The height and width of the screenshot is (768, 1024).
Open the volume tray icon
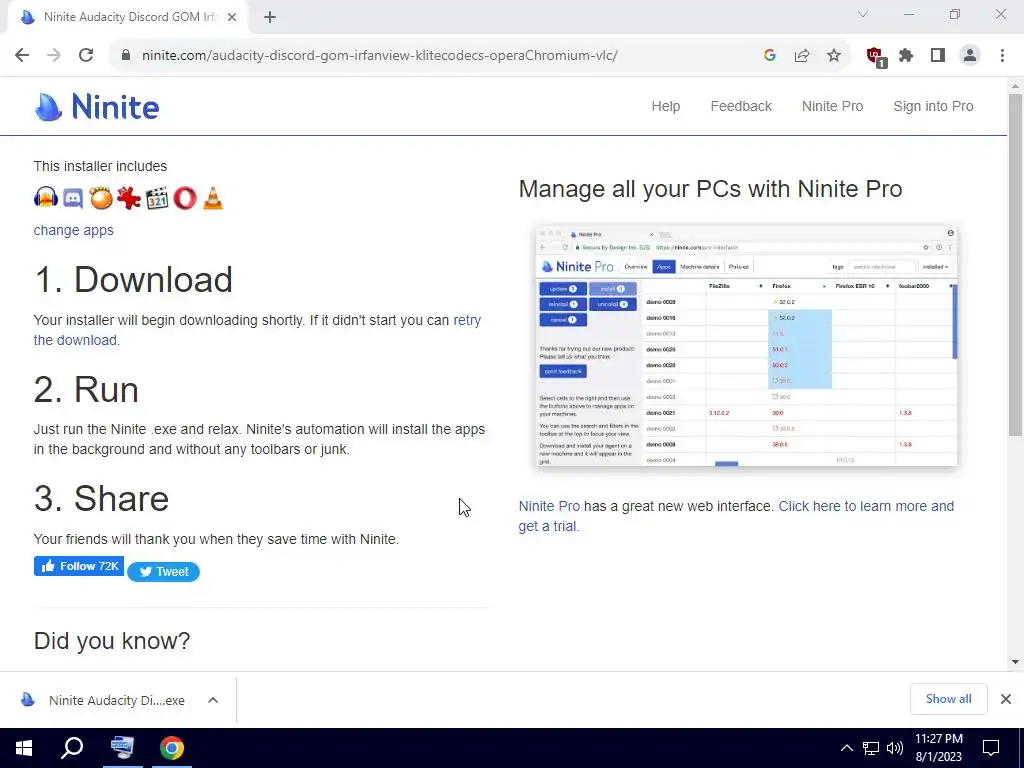tap(895, 748)
